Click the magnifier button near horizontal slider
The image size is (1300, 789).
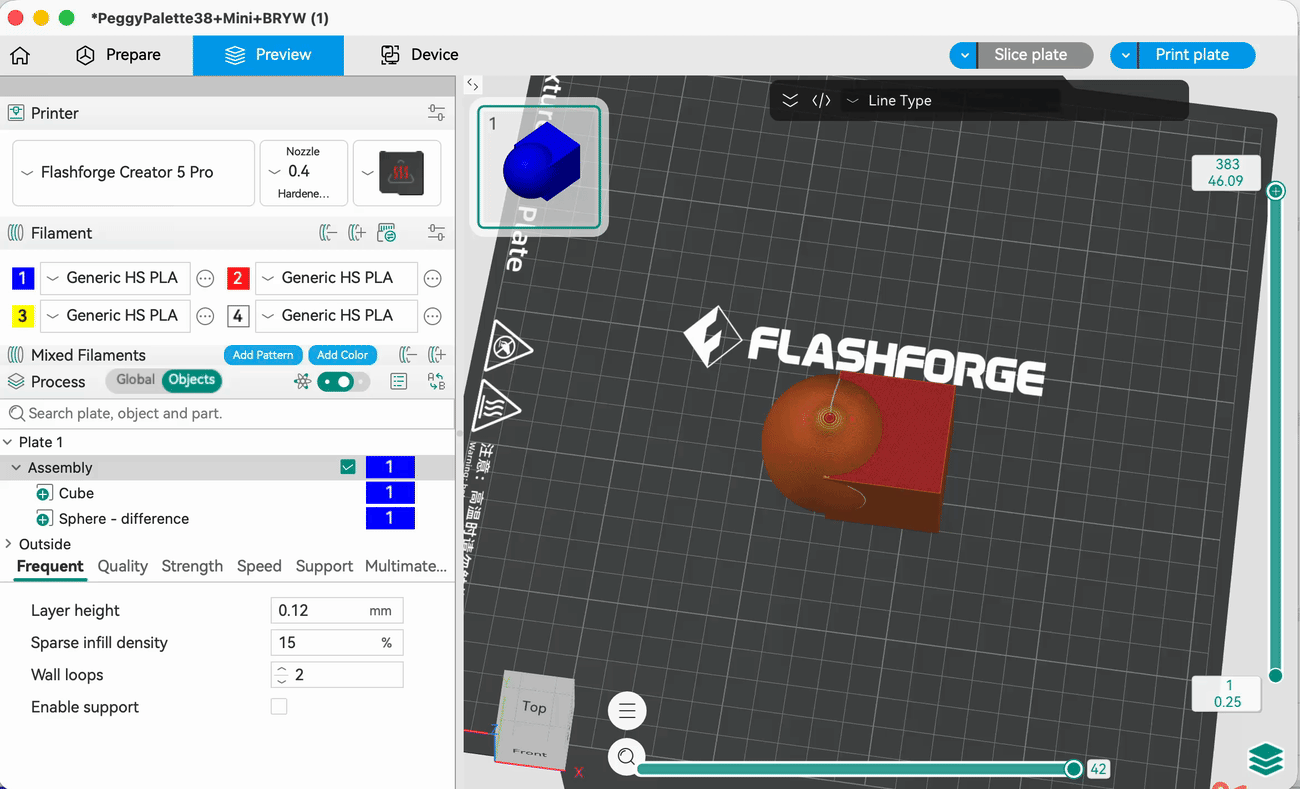coord(627,757)
